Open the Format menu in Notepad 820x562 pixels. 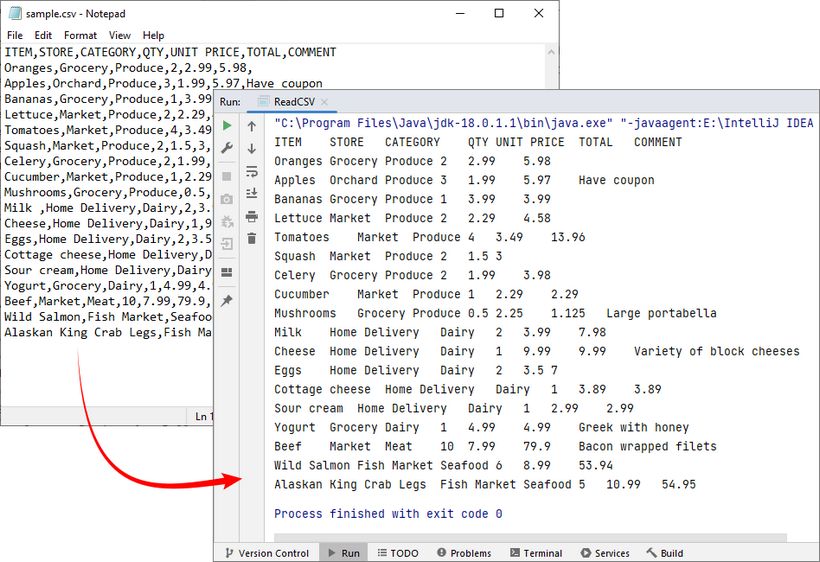click(80, 35)
